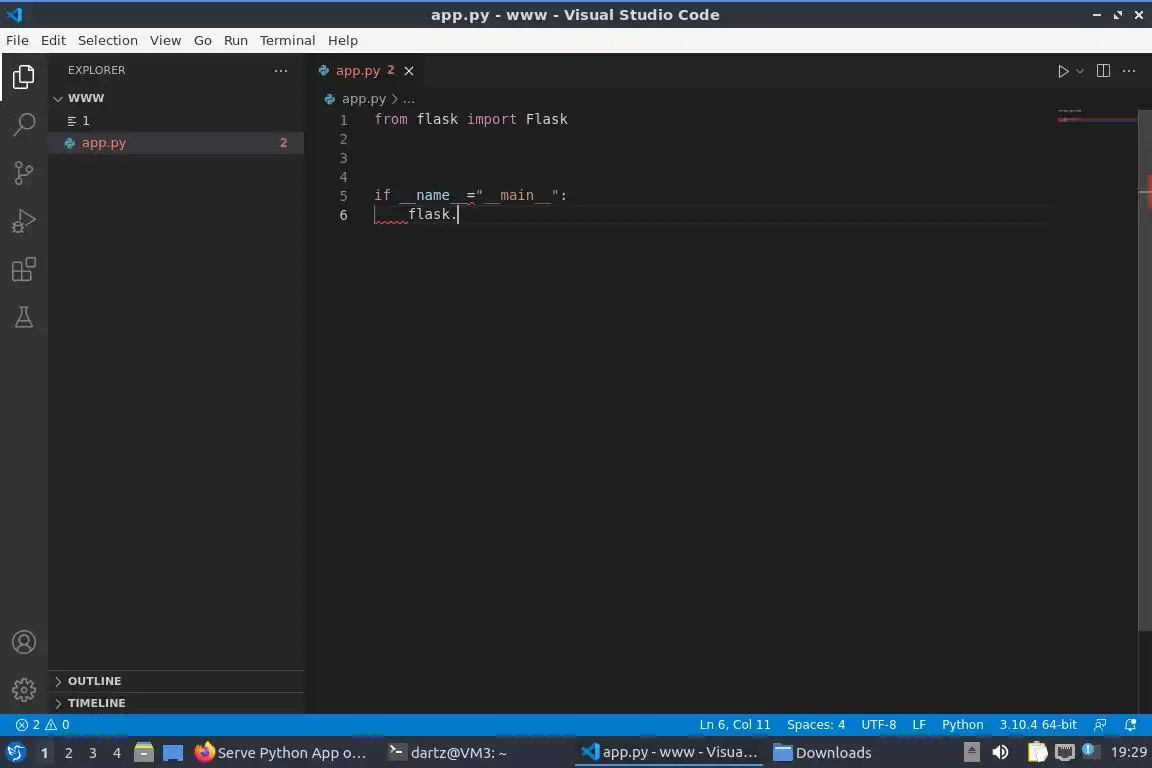Open the Extensions view

click(x=24, y=269)
